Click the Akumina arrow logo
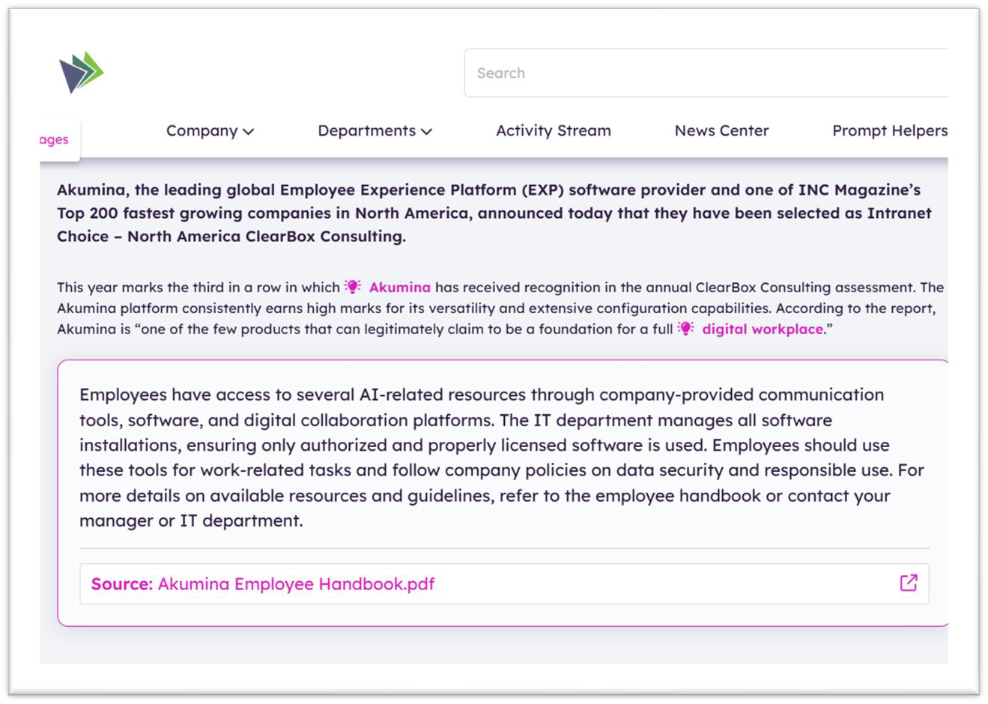 81,72
